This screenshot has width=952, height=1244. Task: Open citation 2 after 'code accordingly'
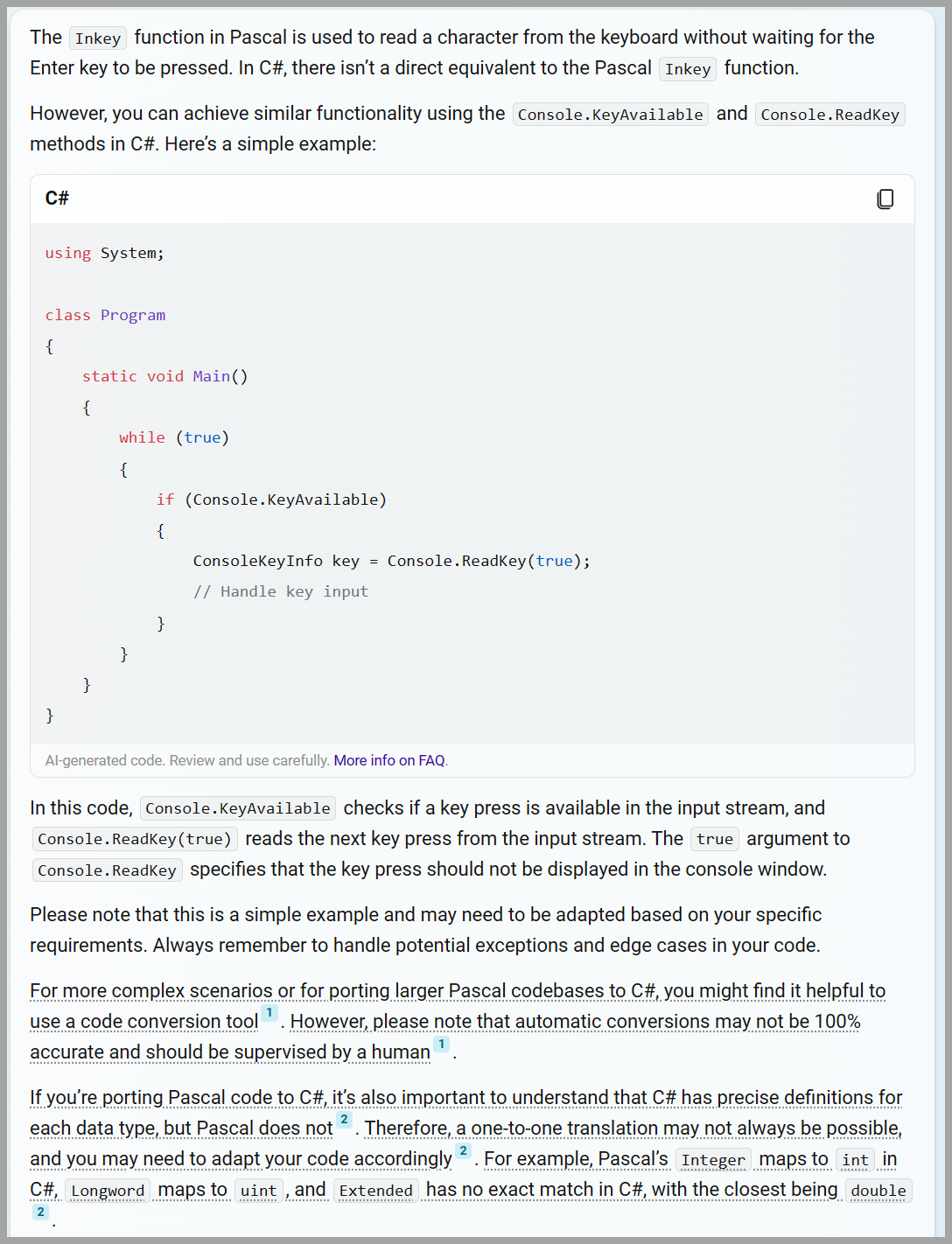click(463, 1150)
